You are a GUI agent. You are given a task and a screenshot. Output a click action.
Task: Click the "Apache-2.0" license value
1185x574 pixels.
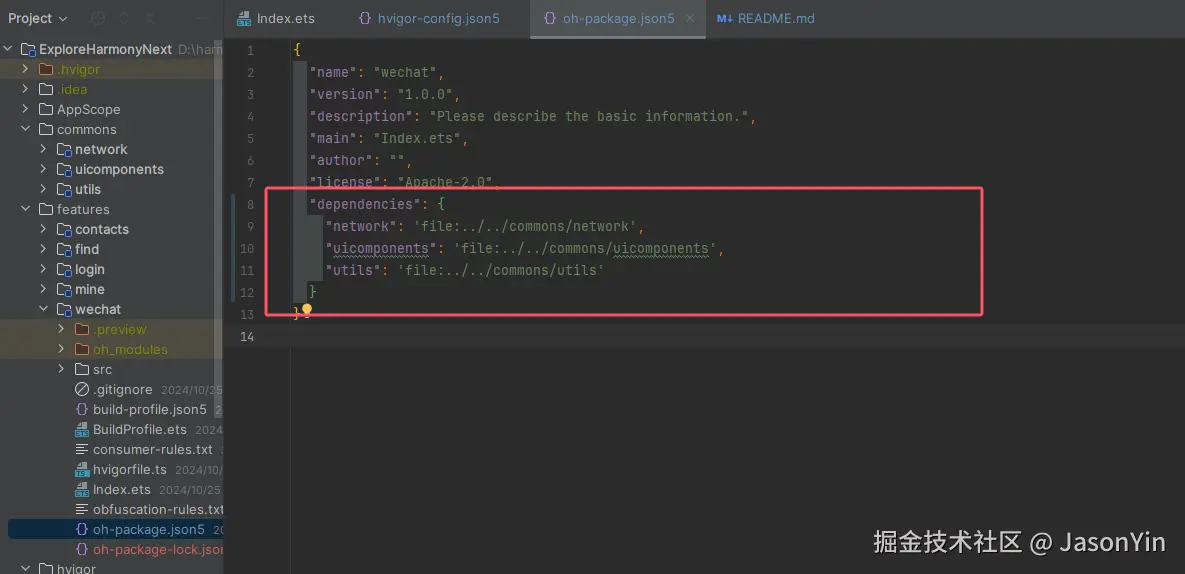(444, 182)
